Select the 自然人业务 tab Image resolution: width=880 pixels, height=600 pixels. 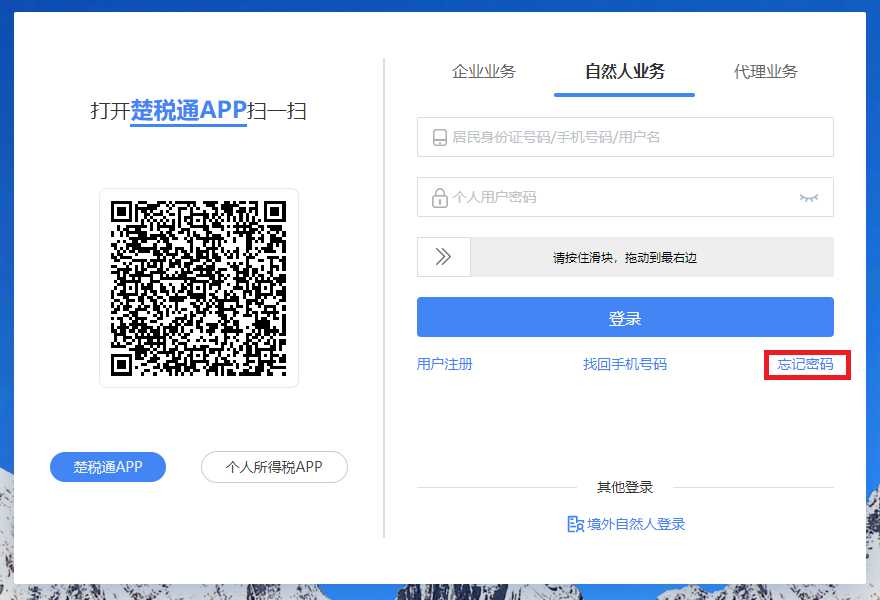click(625, 72)
